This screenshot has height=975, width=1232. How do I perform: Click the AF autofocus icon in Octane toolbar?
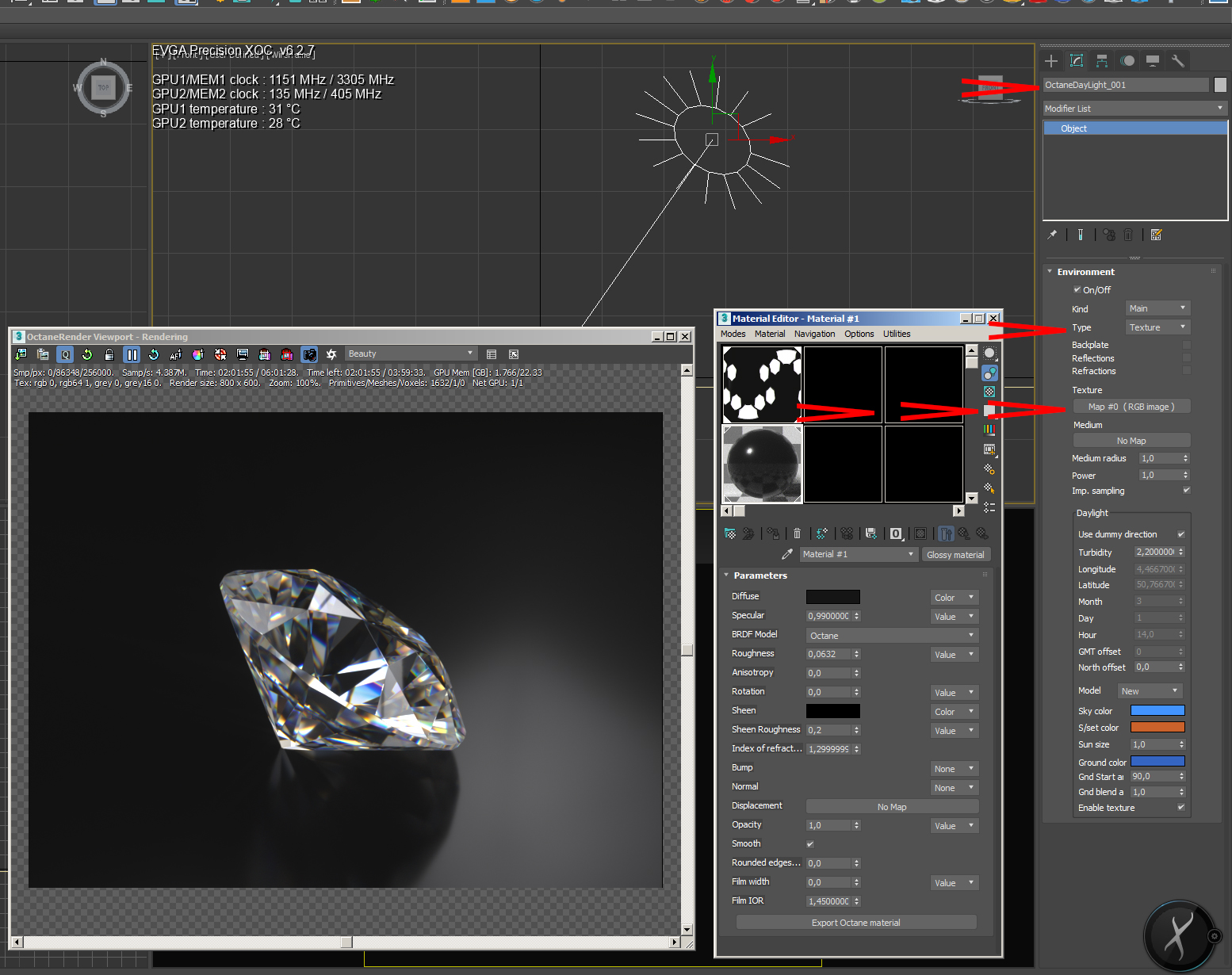(x=176, y=354)
